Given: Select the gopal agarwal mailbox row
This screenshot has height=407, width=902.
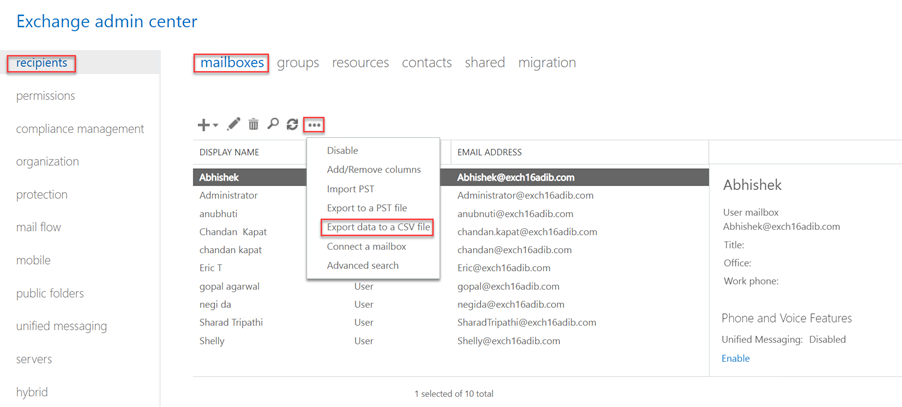Looking at the screenshot, I should coord(450,286).
